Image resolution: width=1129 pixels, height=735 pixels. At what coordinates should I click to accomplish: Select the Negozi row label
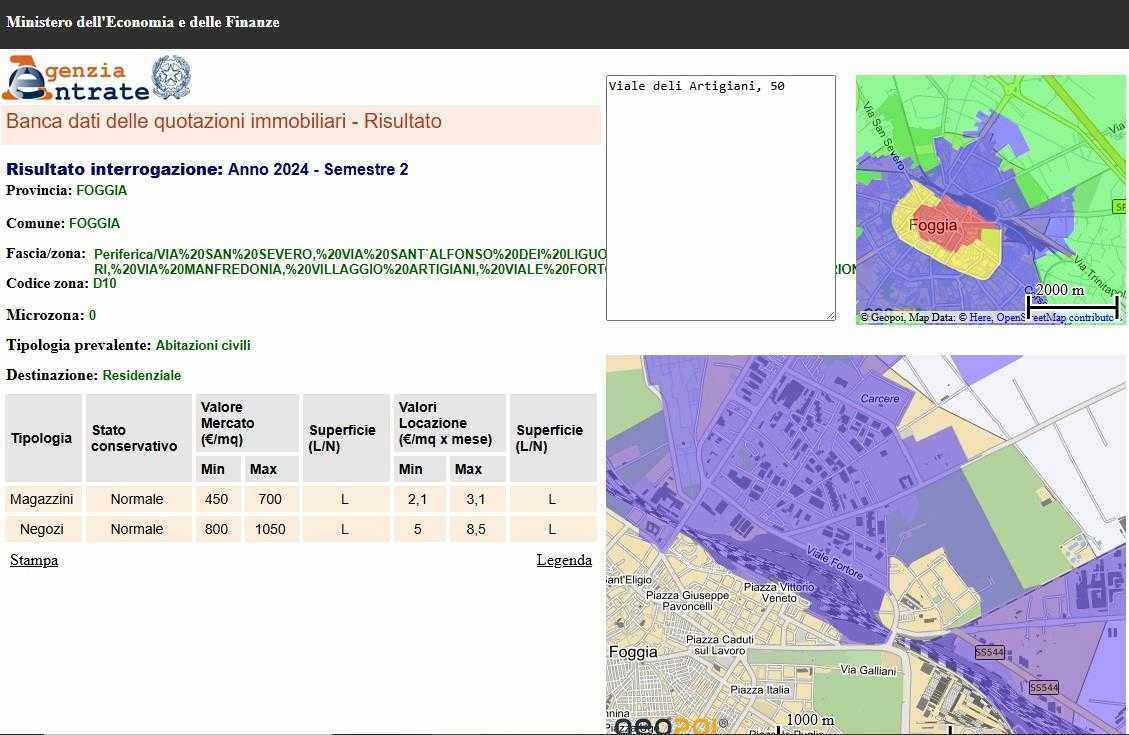click(x=42, y=529)
